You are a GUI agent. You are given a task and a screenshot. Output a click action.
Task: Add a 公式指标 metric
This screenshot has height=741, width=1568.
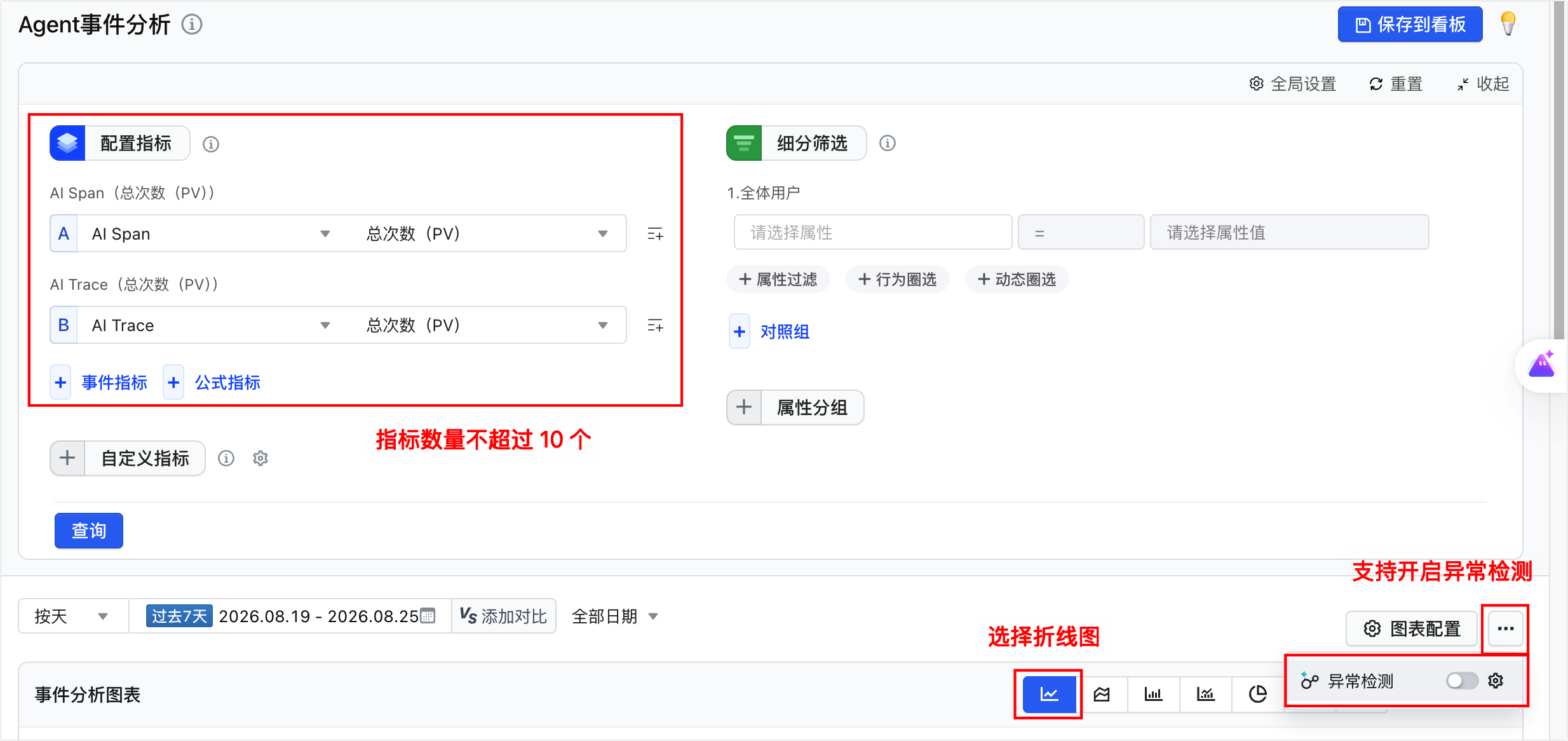point(213,383)
